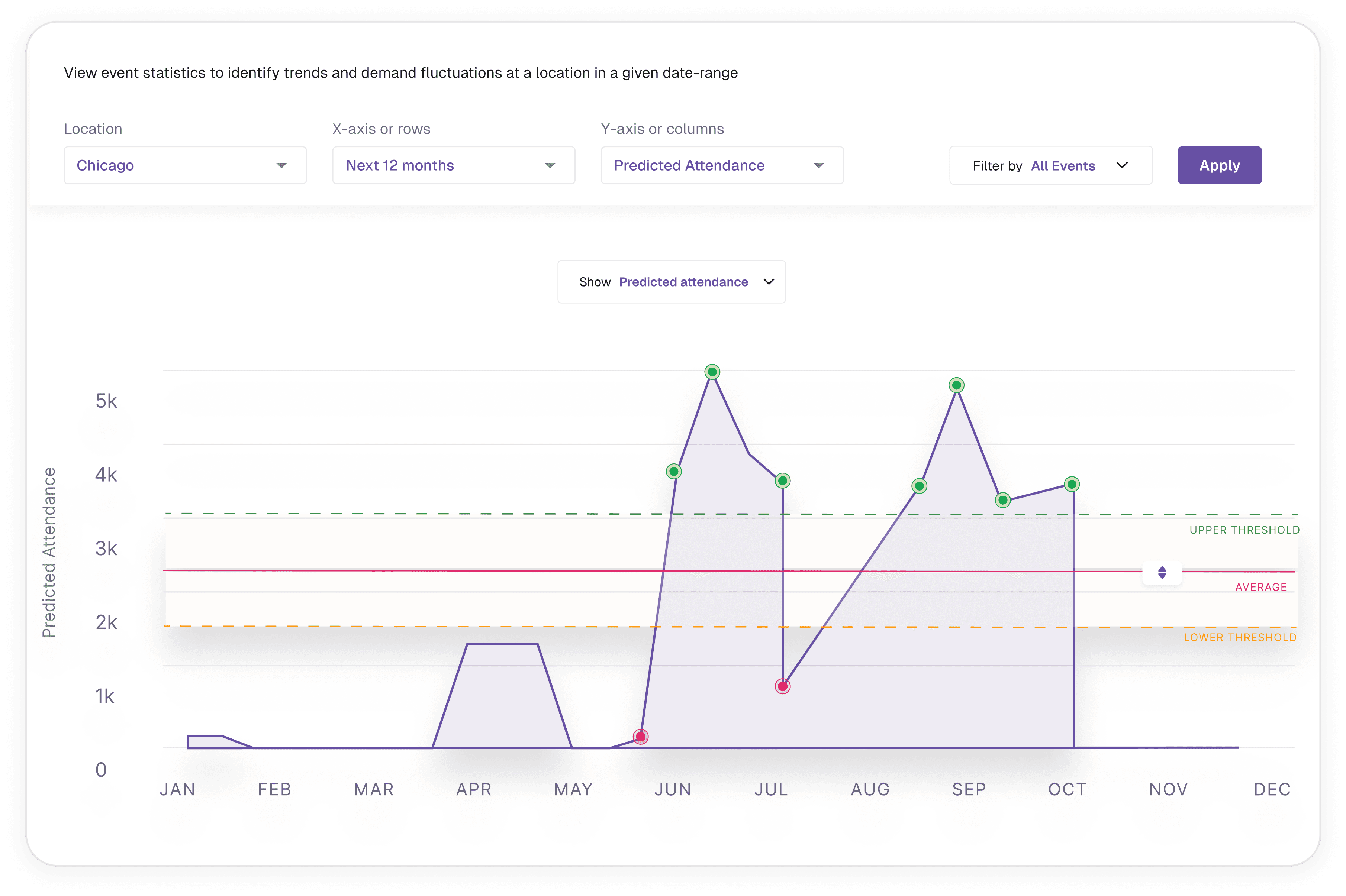Select the green peak marker in September
The height and width of the screenshot is (896, 1346).
pyautogui.click(x=956, y=385)
